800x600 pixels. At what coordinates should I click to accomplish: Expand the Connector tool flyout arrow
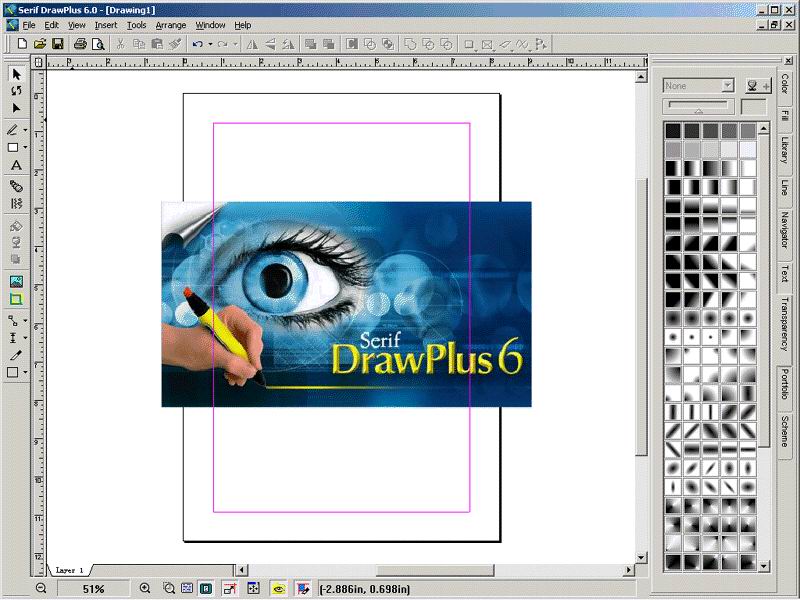(25, 321)
